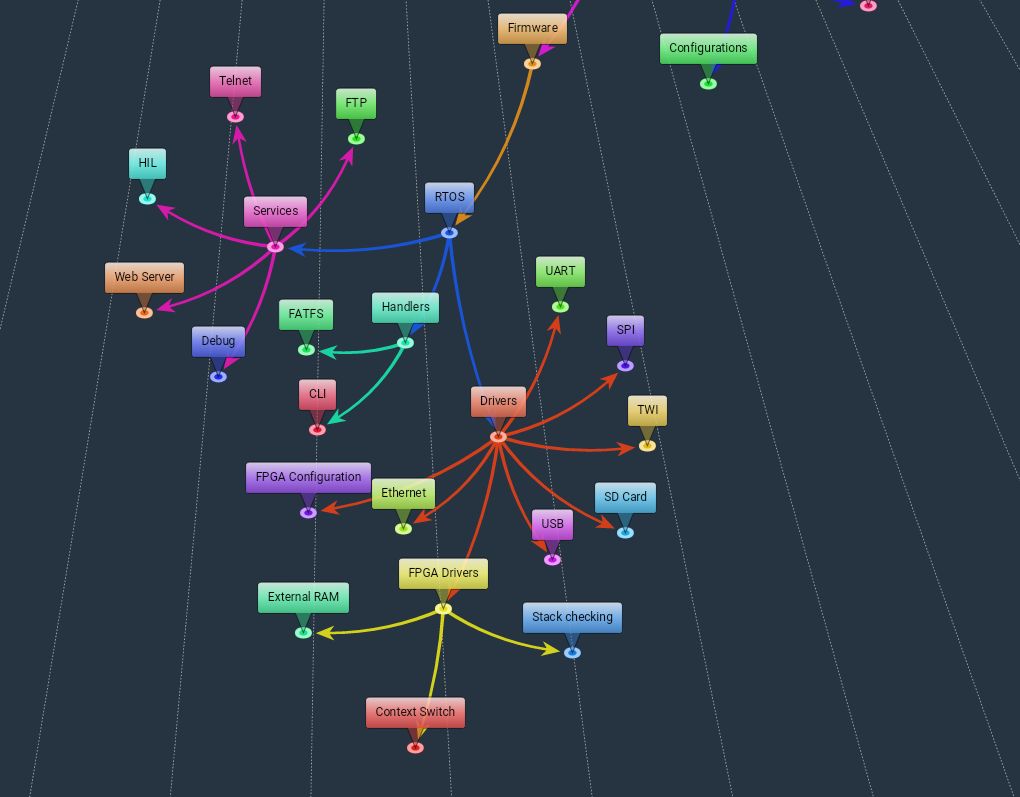Select the Configurations node

click(708, 48)
